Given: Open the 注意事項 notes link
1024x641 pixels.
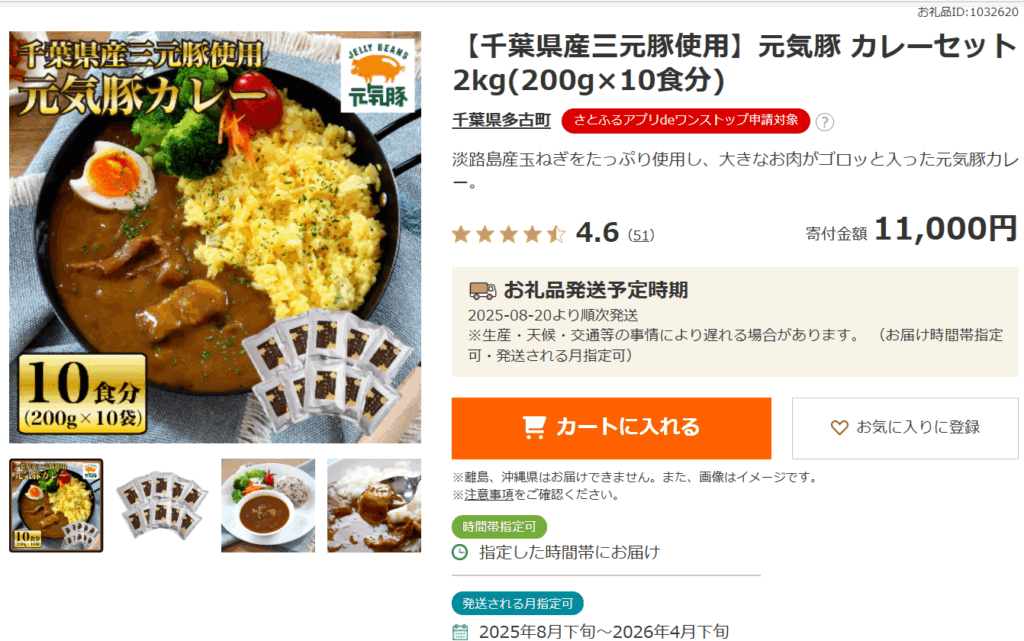Looking at the screenshot, I should pos(489,495).
